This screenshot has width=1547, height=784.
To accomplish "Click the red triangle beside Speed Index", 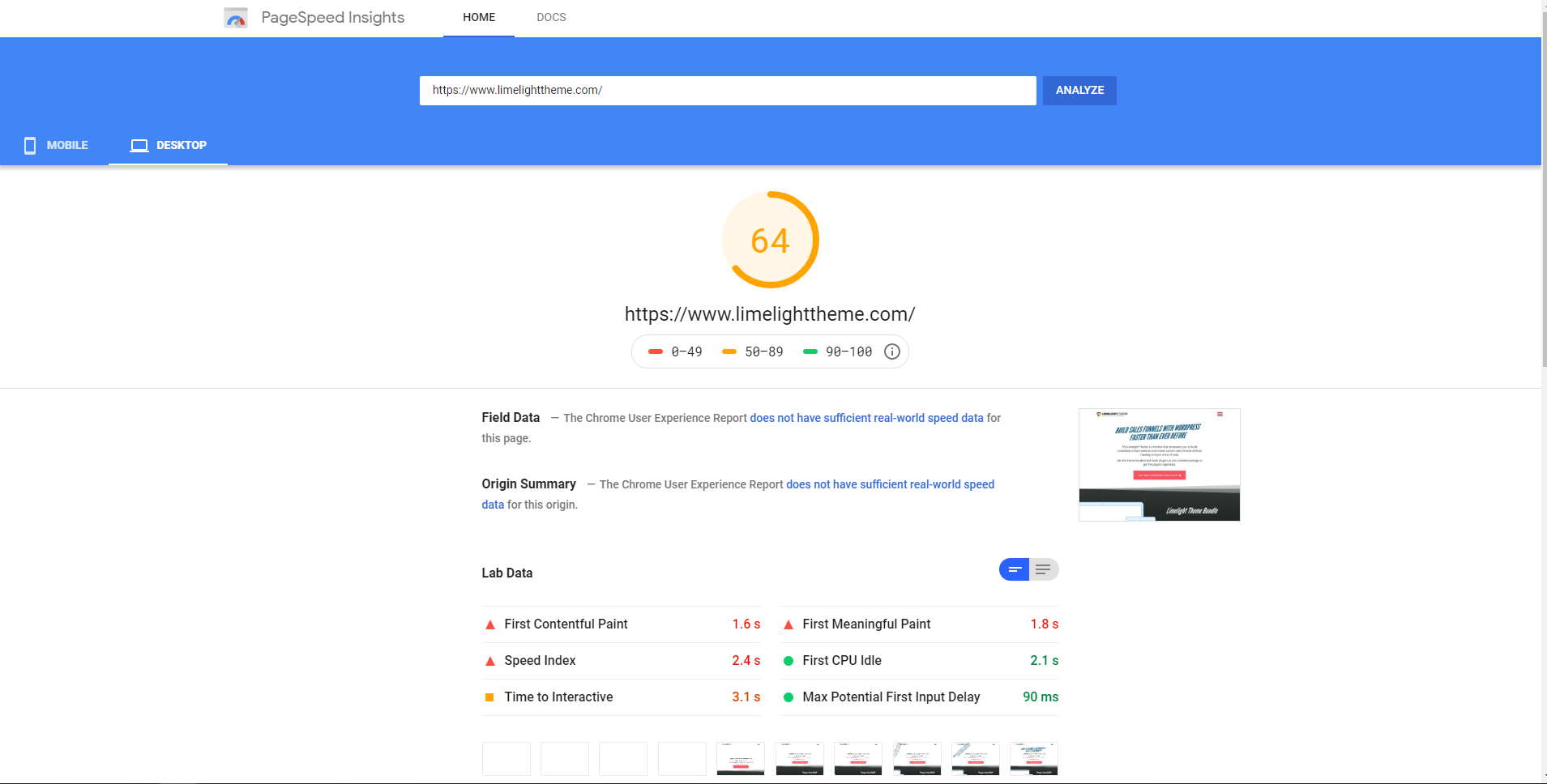I will [x=490, y=661].
